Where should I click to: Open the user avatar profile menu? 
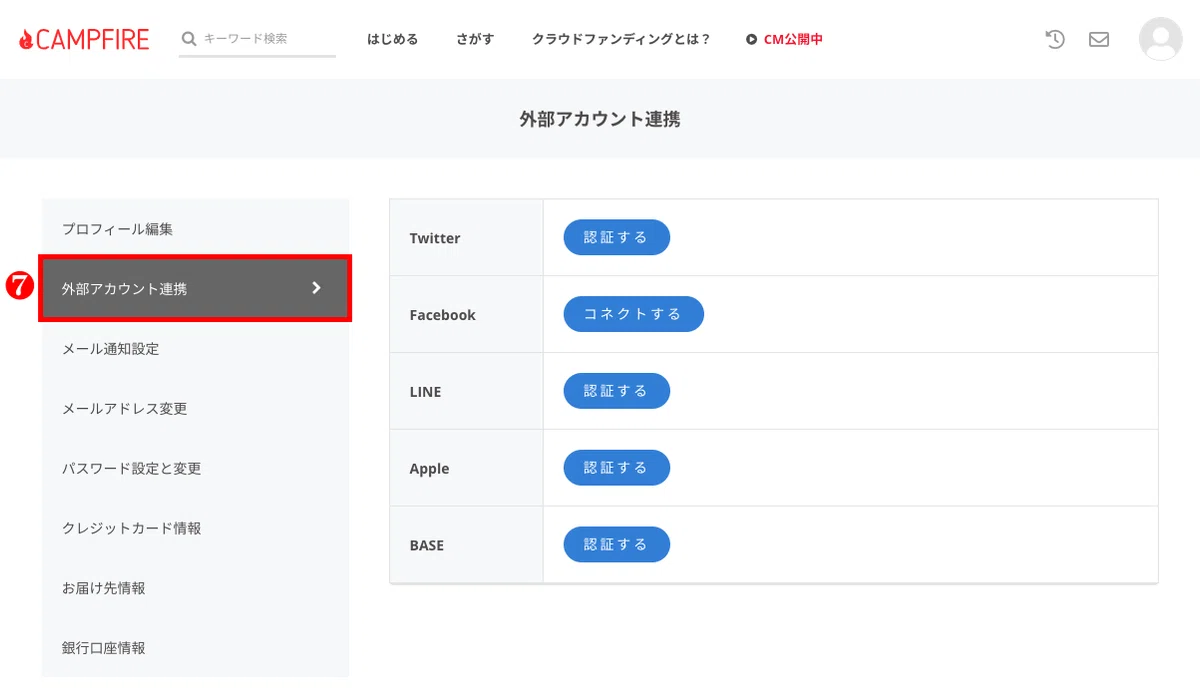point(1160,39)
